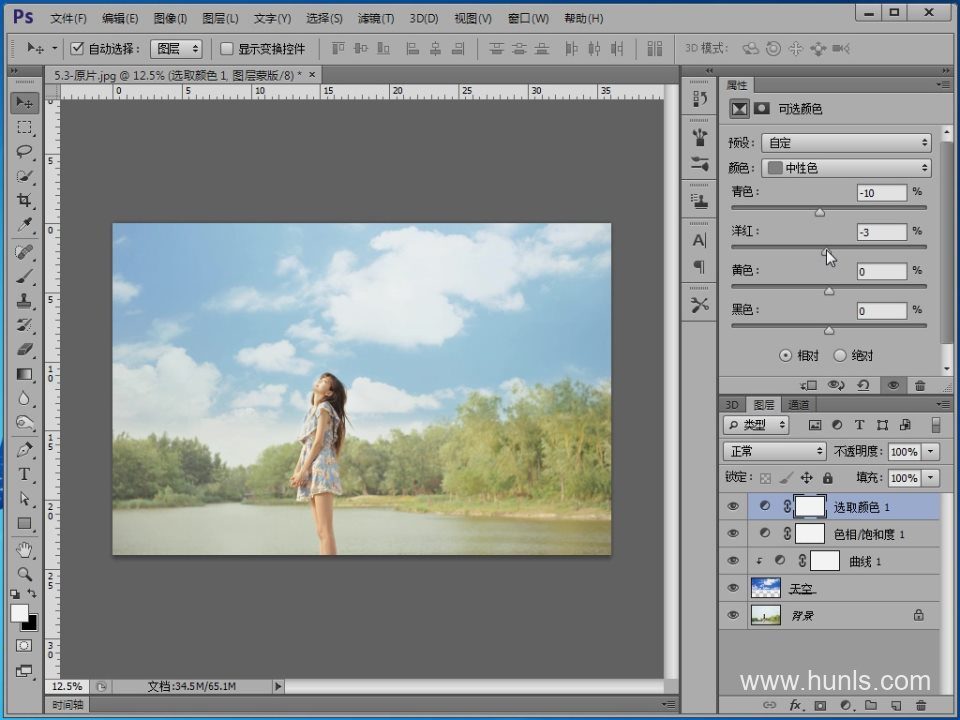Select the Eyedropper tool

[24, 225]
